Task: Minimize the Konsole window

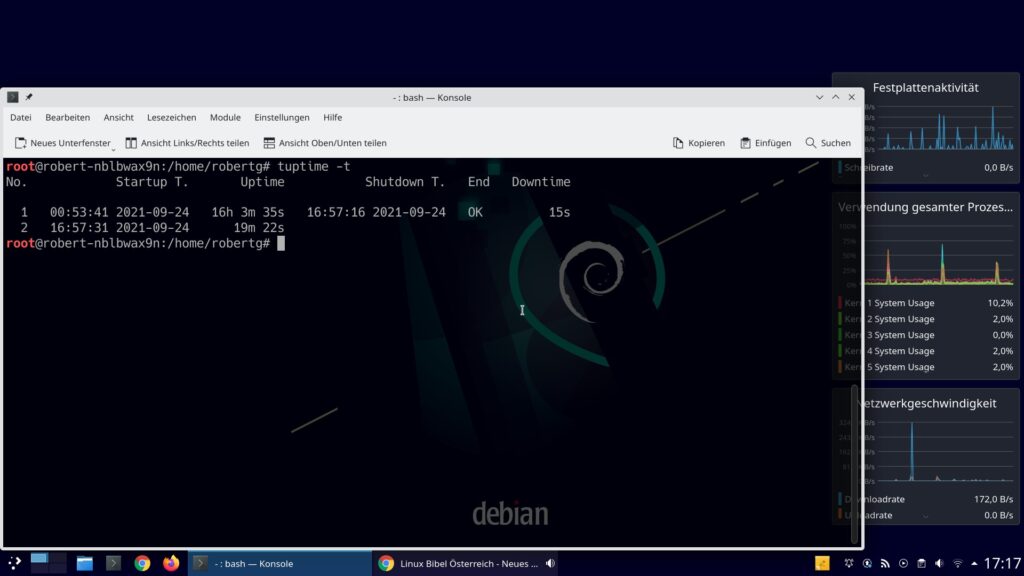Action: (x=820, y=97)
